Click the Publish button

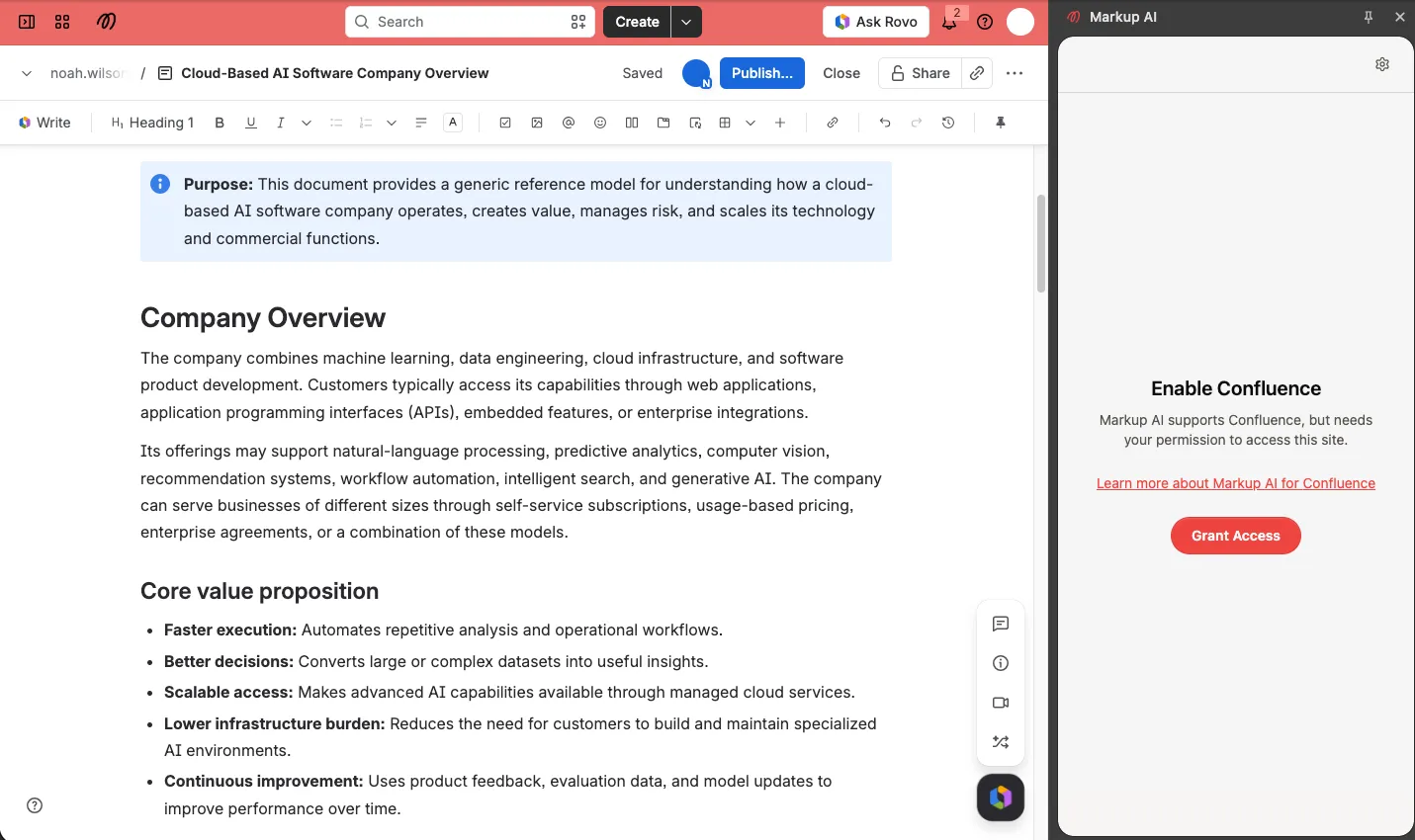click(762, 73)
